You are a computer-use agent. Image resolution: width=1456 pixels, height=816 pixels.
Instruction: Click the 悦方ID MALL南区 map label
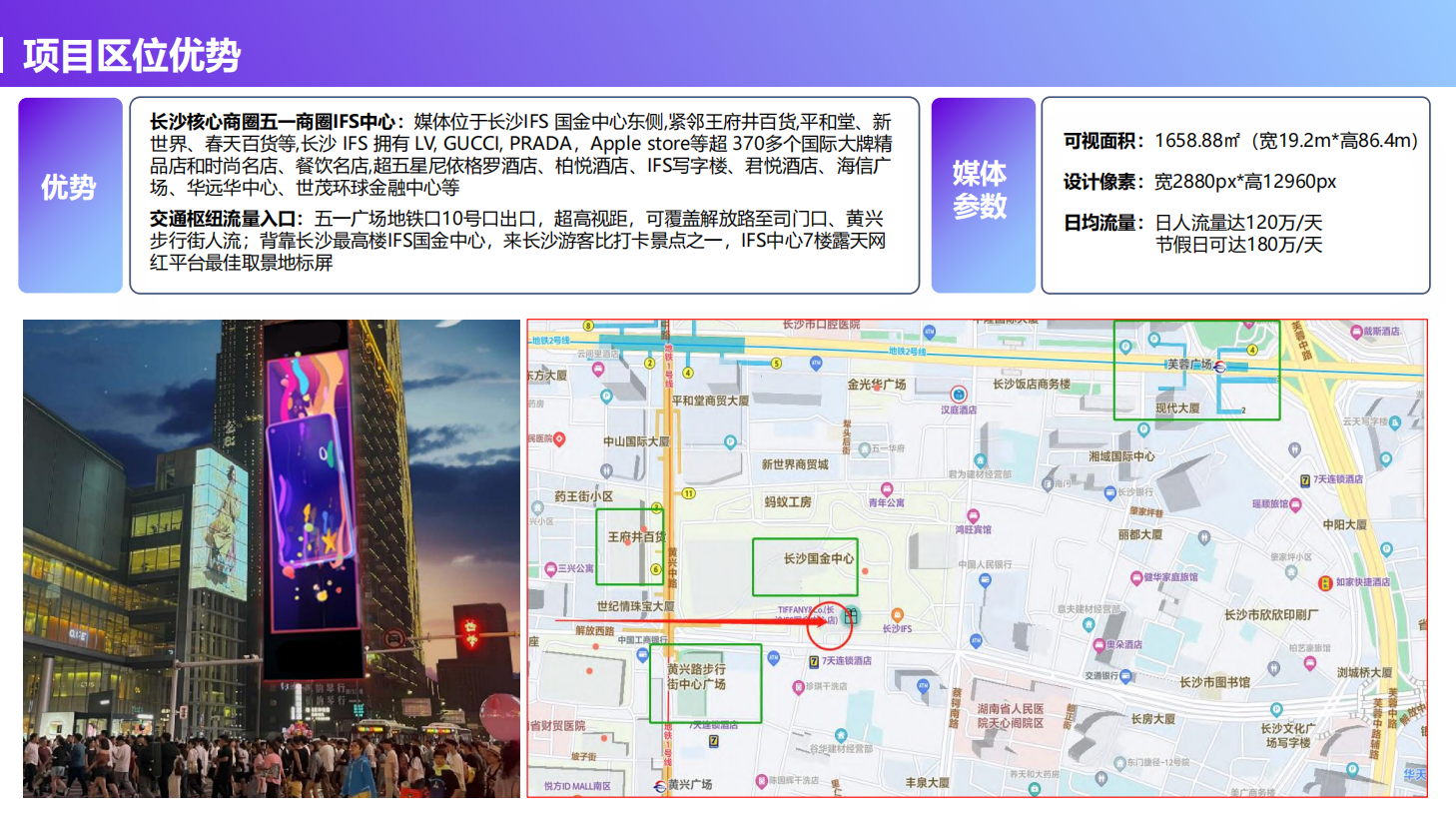577,787
